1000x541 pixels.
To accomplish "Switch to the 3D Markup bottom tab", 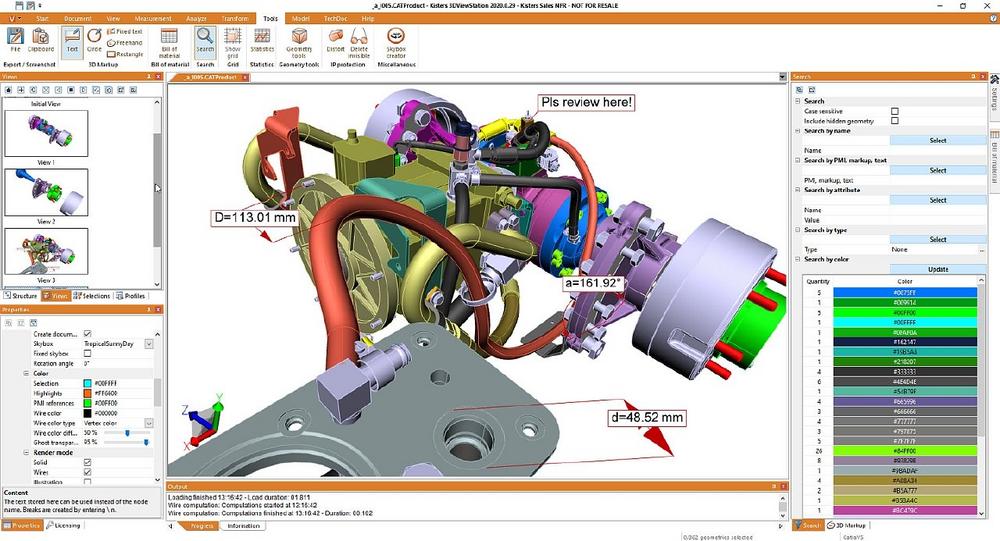I will pos(846,526).
